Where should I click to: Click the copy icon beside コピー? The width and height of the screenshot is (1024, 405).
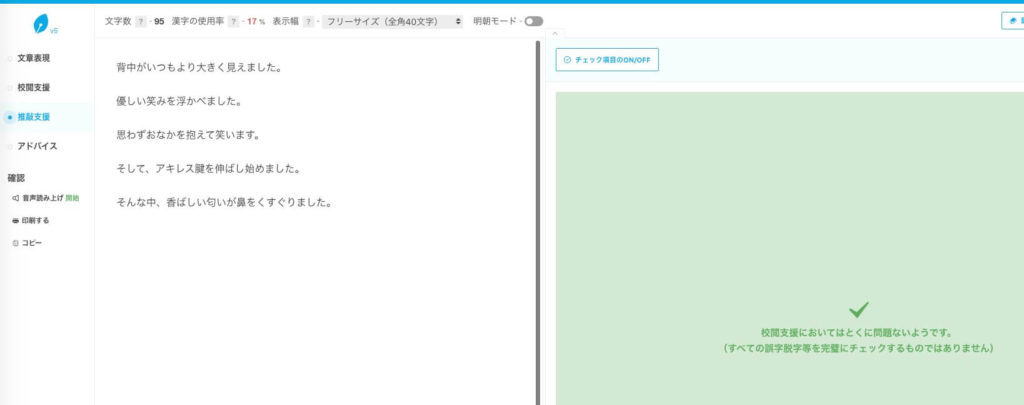click(x=15, y=243)
